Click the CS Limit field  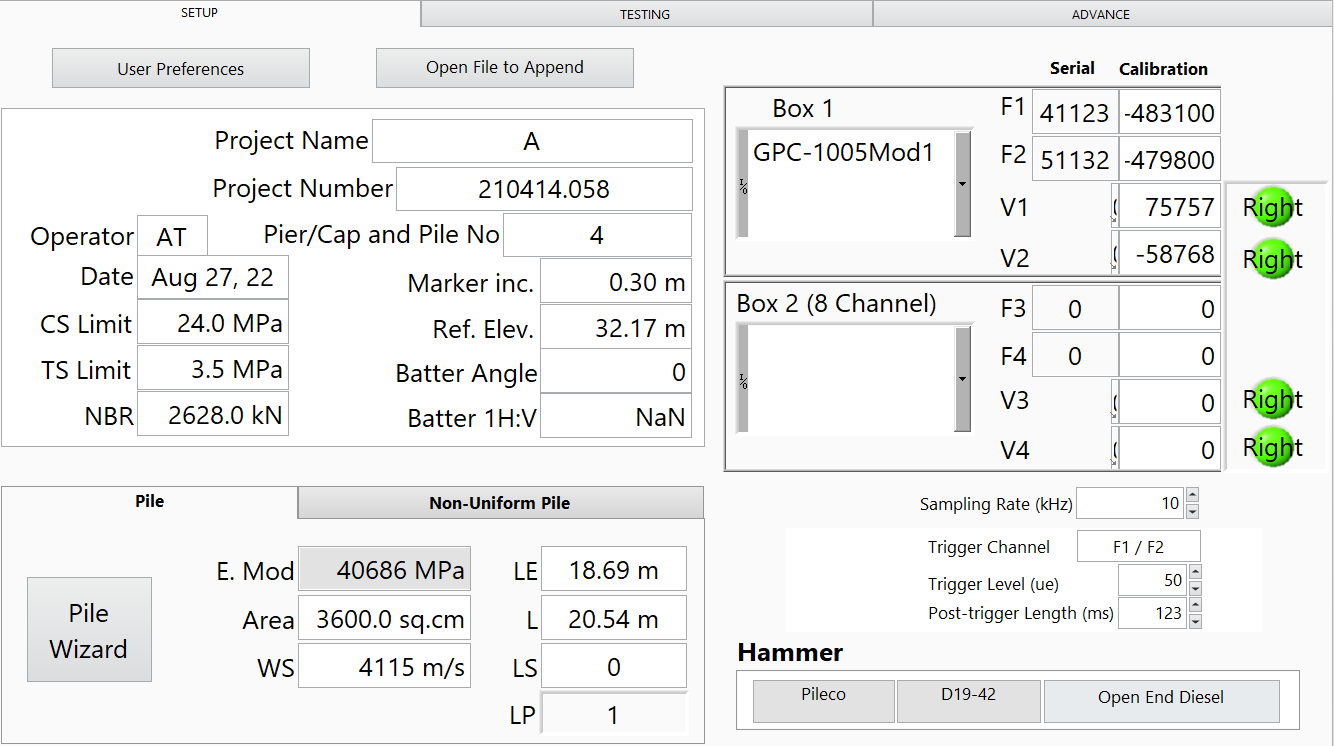click(213, 324)
